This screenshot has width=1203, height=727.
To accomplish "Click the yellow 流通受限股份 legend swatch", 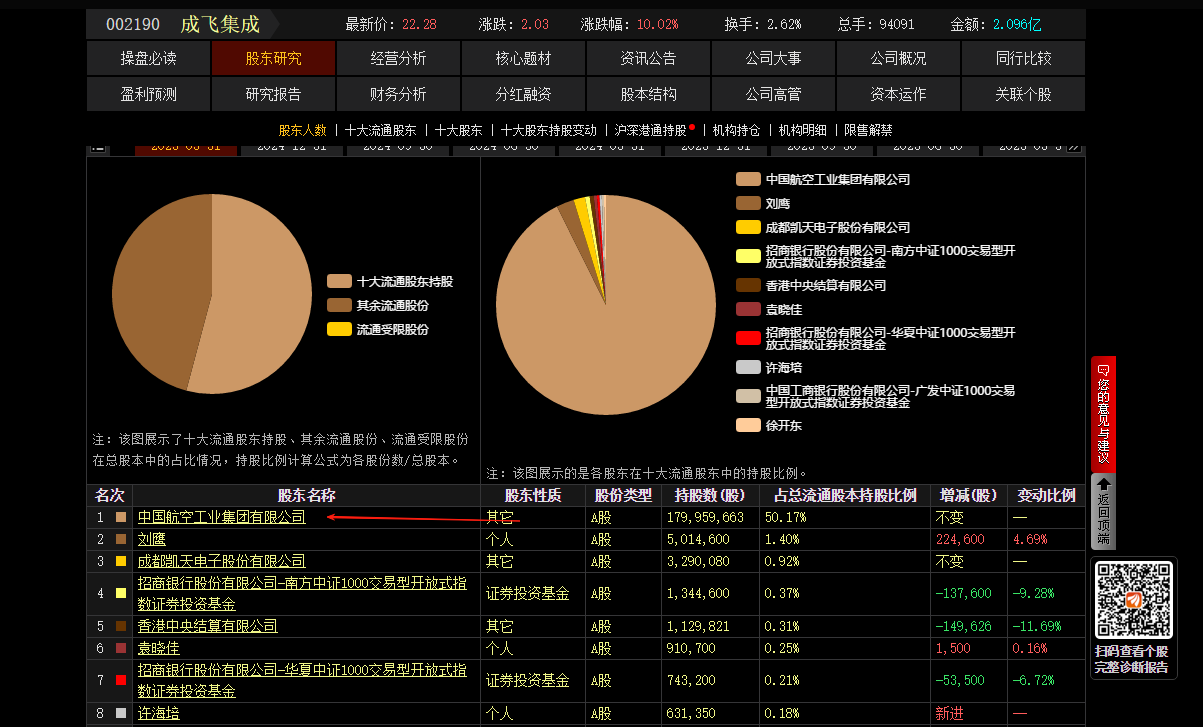I will click(x=339, y=329).
